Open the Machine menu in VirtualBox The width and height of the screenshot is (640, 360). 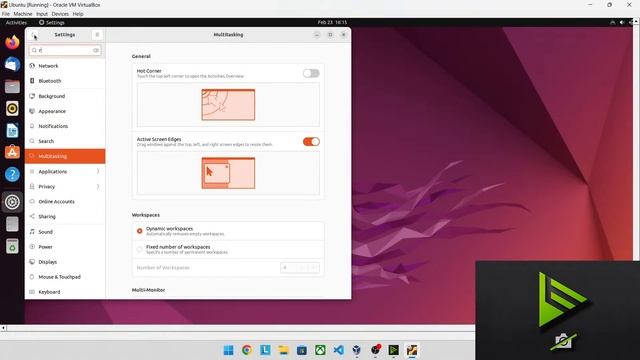coord(23,14)
